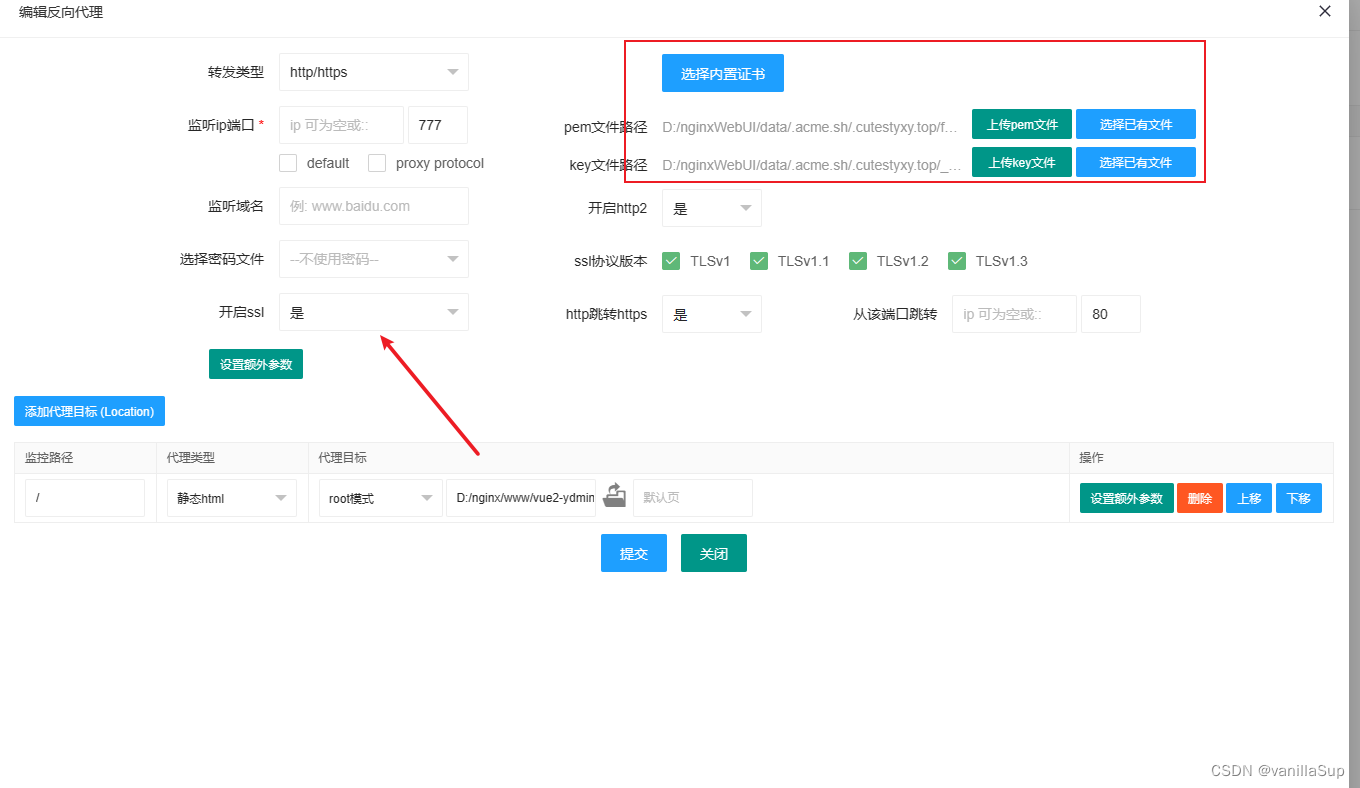Open the http跳转https dropdown
1360x788 pixels.
[x=712, y=314]
